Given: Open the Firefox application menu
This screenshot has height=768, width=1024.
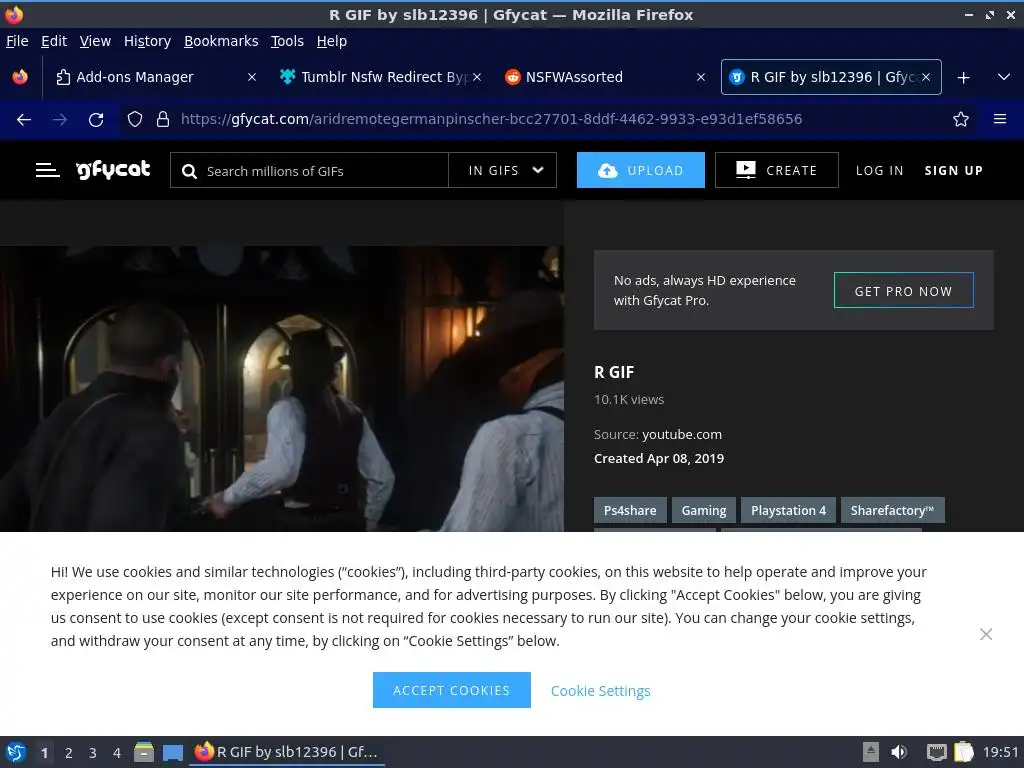Looking at the screenshot, I should click(1000, 120).
